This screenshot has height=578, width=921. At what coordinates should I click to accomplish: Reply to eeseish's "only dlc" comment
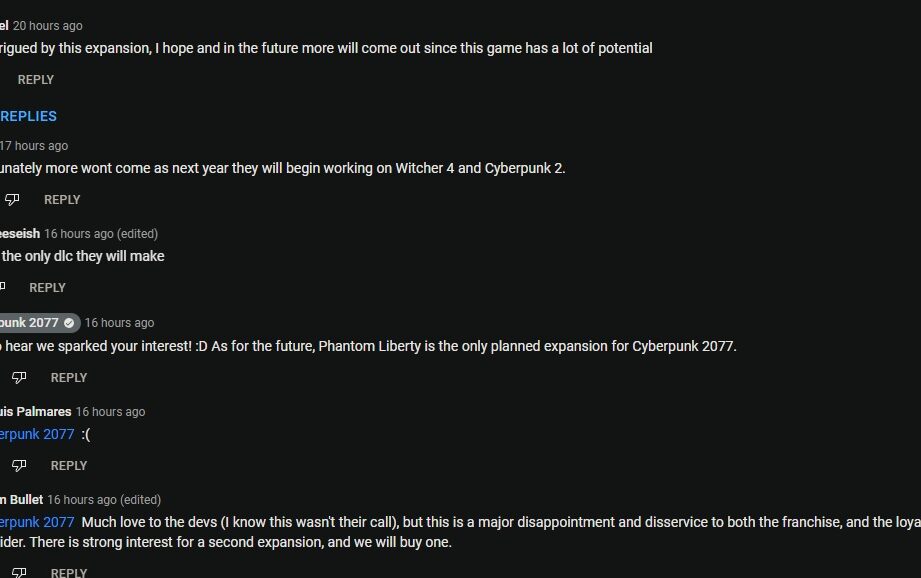pos(47,288)
